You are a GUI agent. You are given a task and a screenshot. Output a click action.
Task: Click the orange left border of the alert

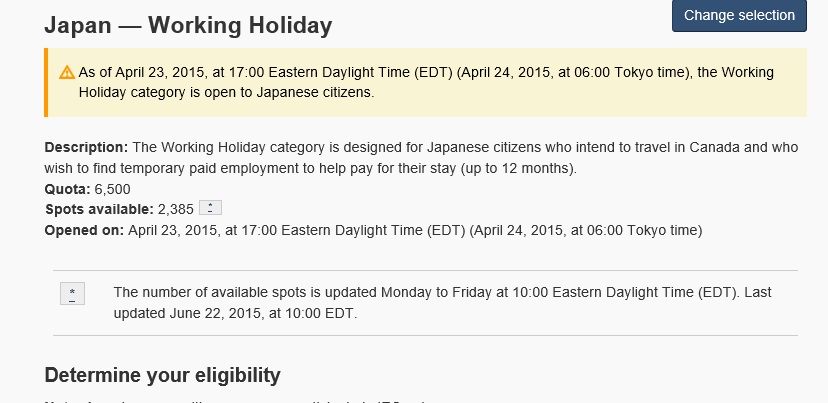click(x=46, y=82)
